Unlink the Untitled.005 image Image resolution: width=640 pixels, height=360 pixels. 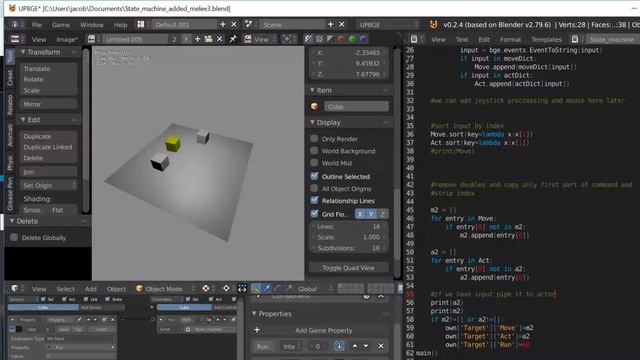tap(220, 39)
